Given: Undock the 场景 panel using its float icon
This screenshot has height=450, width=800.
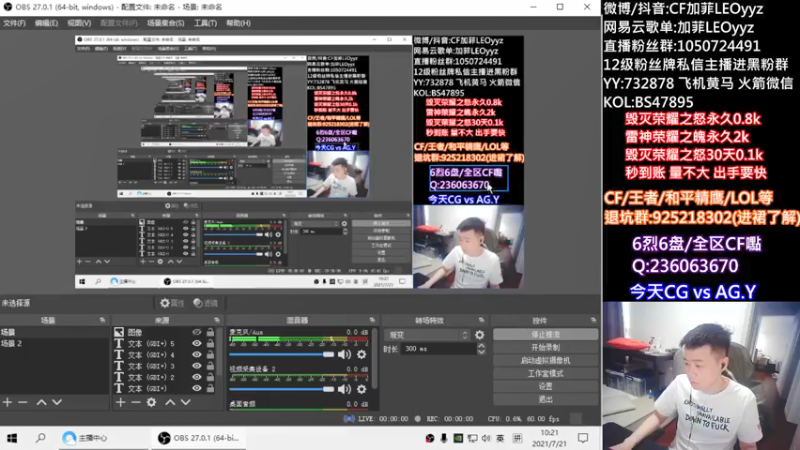Looking at the screenshot, I should click(102, 320).
